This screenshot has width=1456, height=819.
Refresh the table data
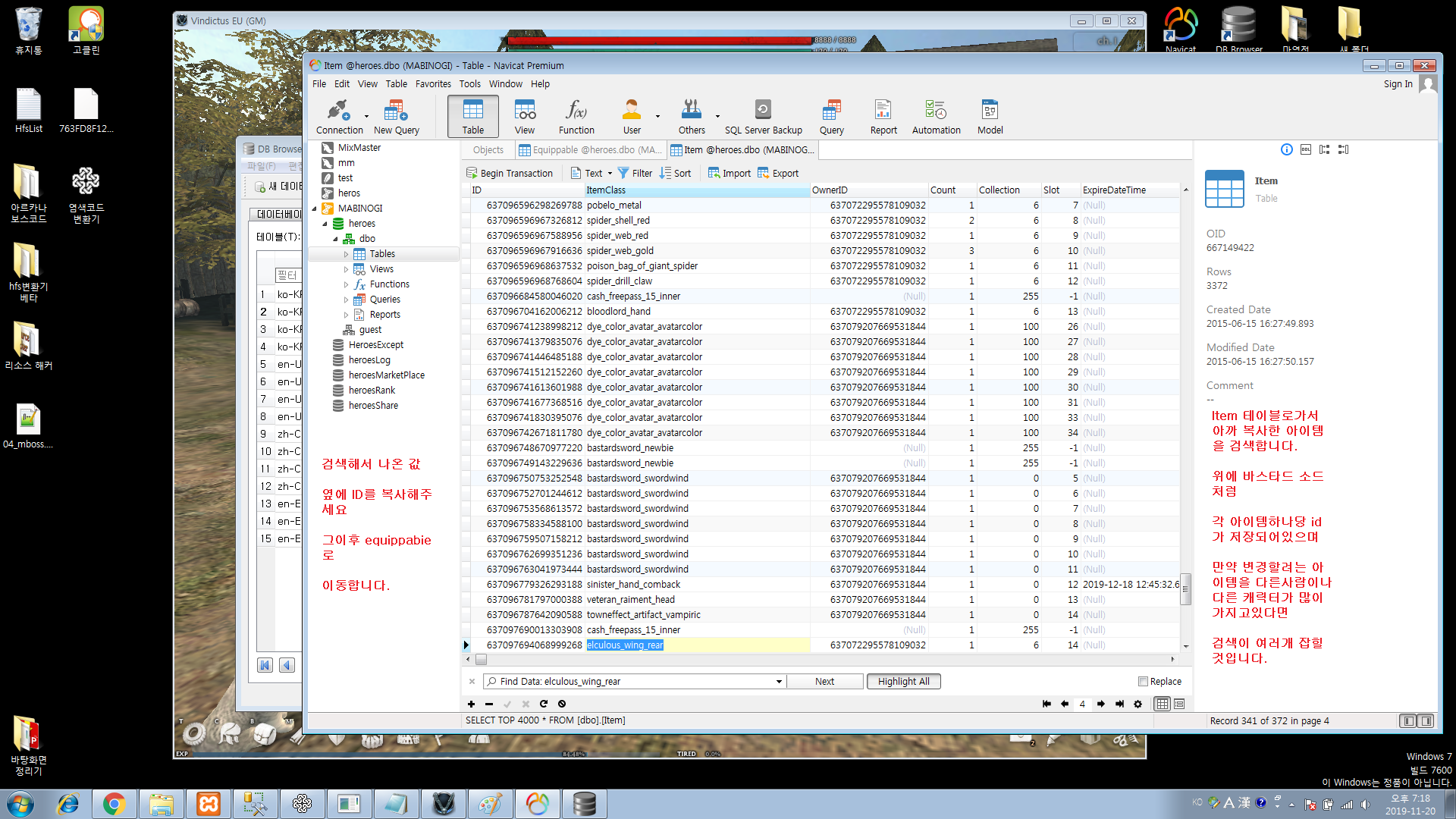(544, 704)
